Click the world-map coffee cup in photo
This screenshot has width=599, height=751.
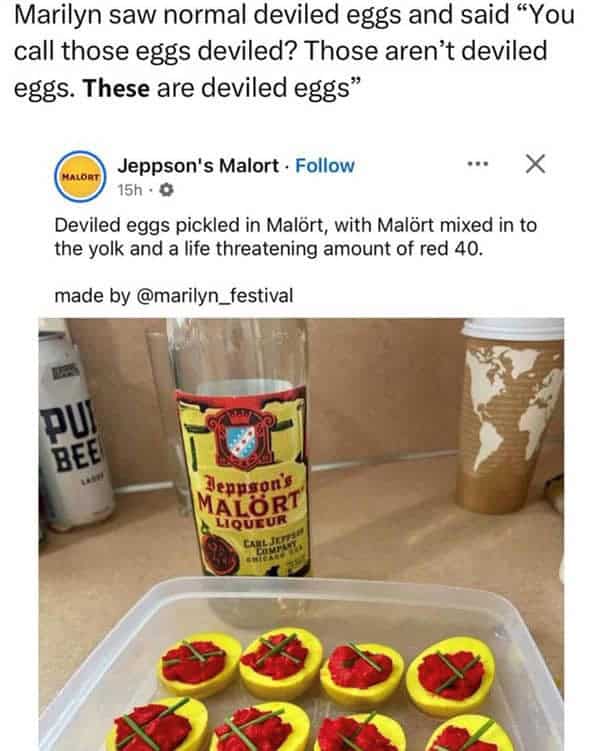coord(509,416)
